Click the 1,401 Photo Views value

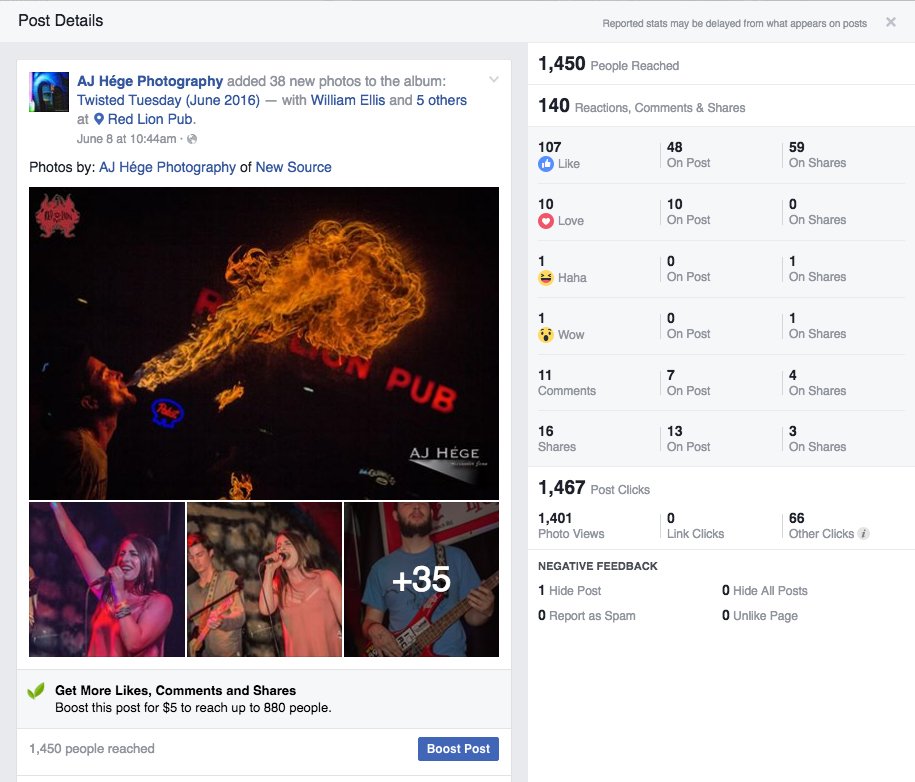pyautogui.click(x=571, y=526)
